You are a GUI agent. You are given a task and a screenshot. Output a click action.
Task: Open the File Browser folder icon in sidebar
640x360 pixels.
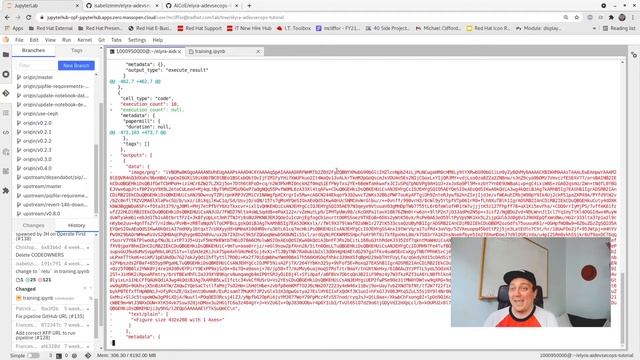[x=6, y=55]
